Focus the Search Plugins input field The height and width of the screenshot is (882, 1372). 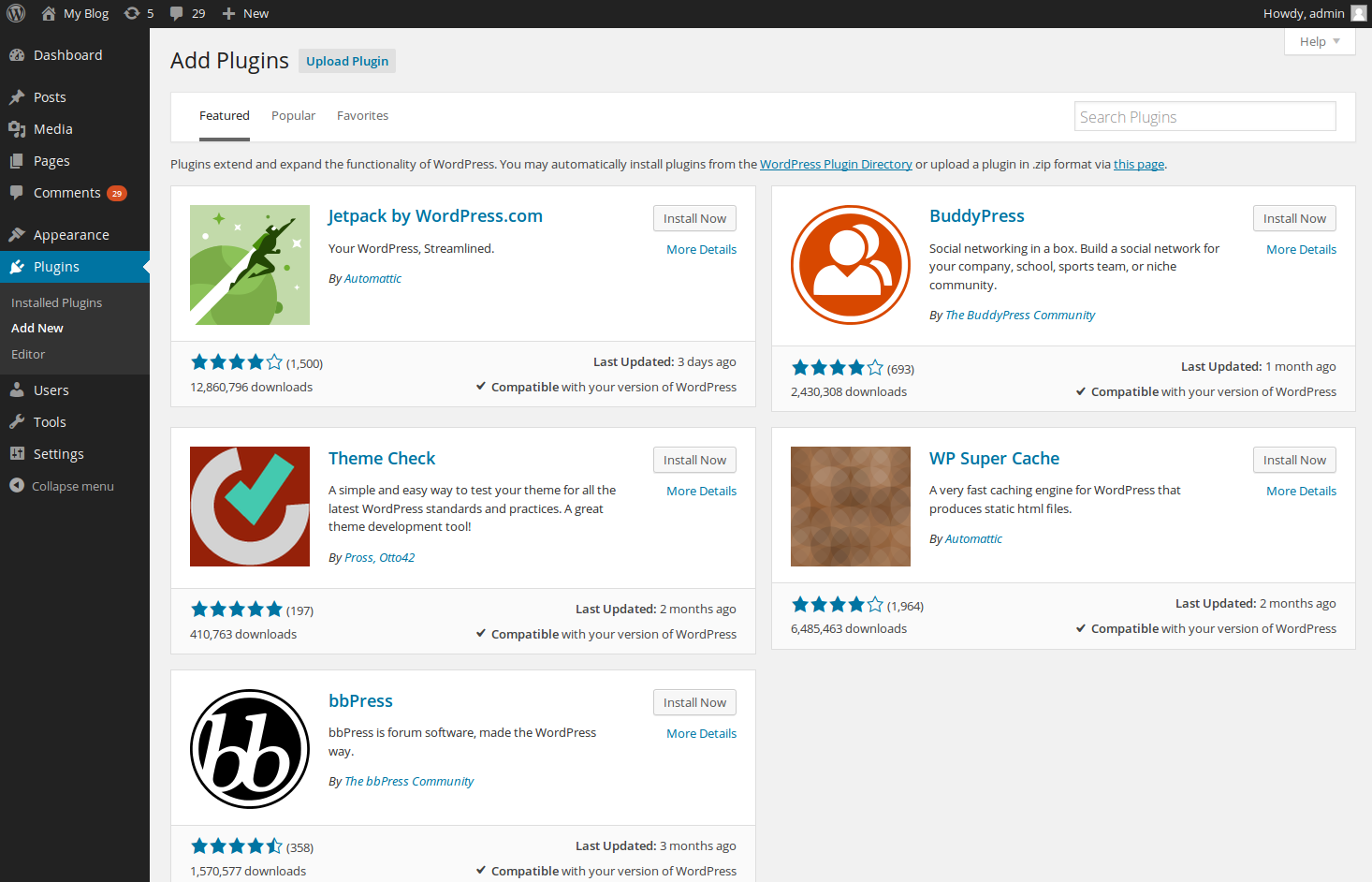(1204, 117)
